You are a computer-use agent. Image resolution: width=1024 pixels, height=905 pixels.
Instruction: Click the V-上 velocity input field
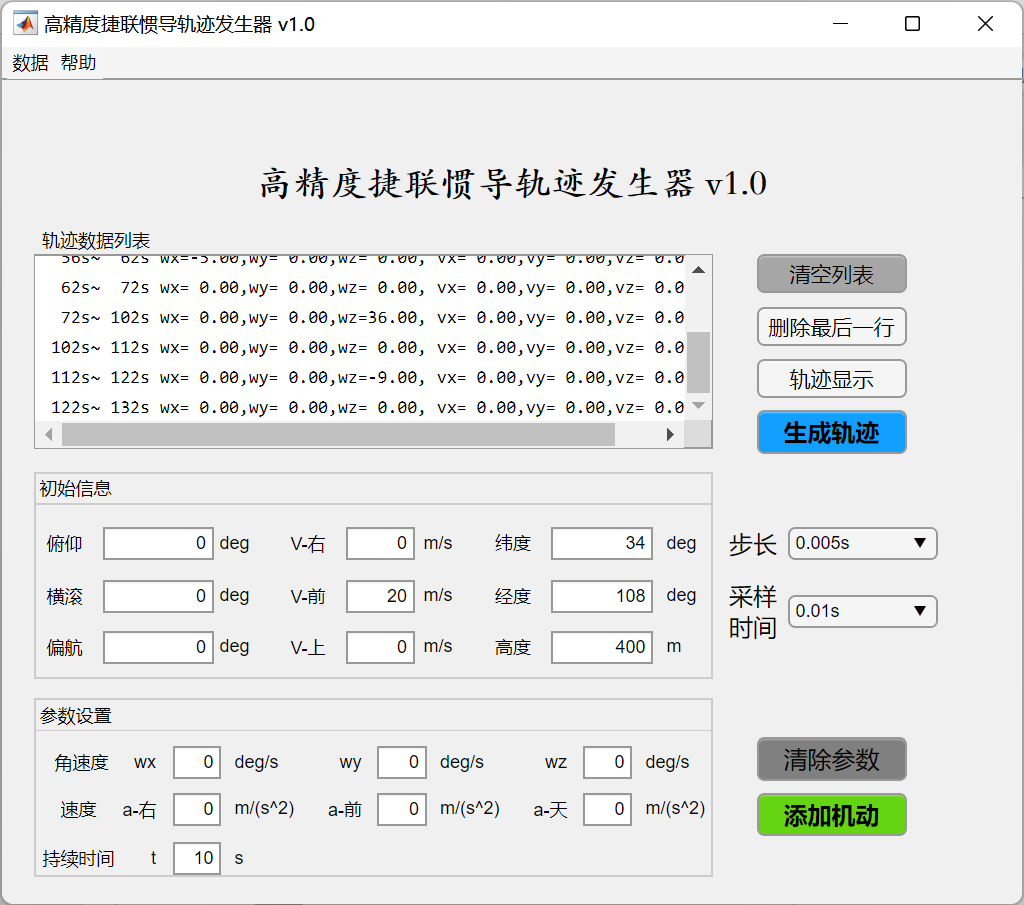(380, 647)
